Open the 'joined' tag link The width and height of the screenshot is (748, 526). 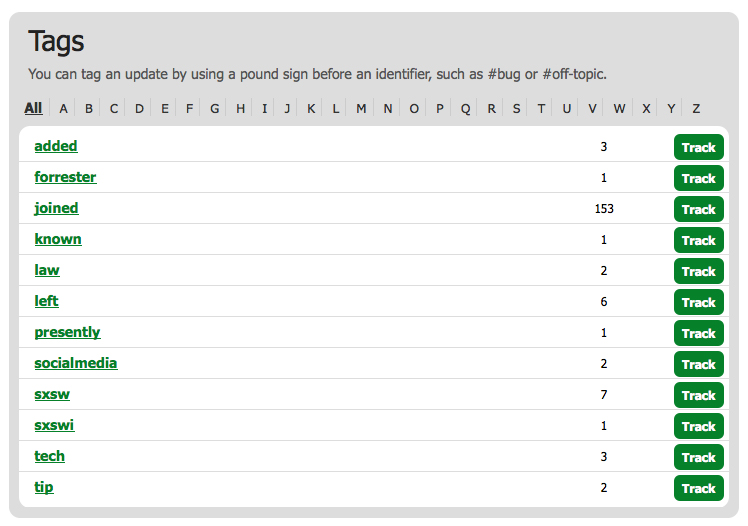click(x=56, y=208)
